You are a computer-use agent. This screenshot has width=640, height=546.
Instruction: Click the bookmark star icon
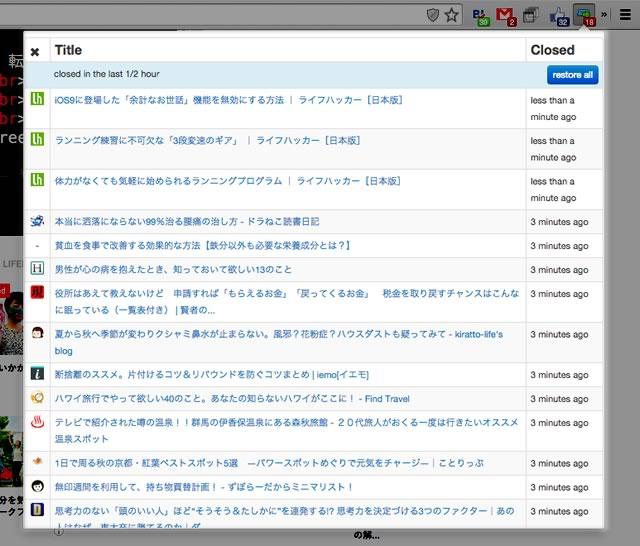click(452, 15)
